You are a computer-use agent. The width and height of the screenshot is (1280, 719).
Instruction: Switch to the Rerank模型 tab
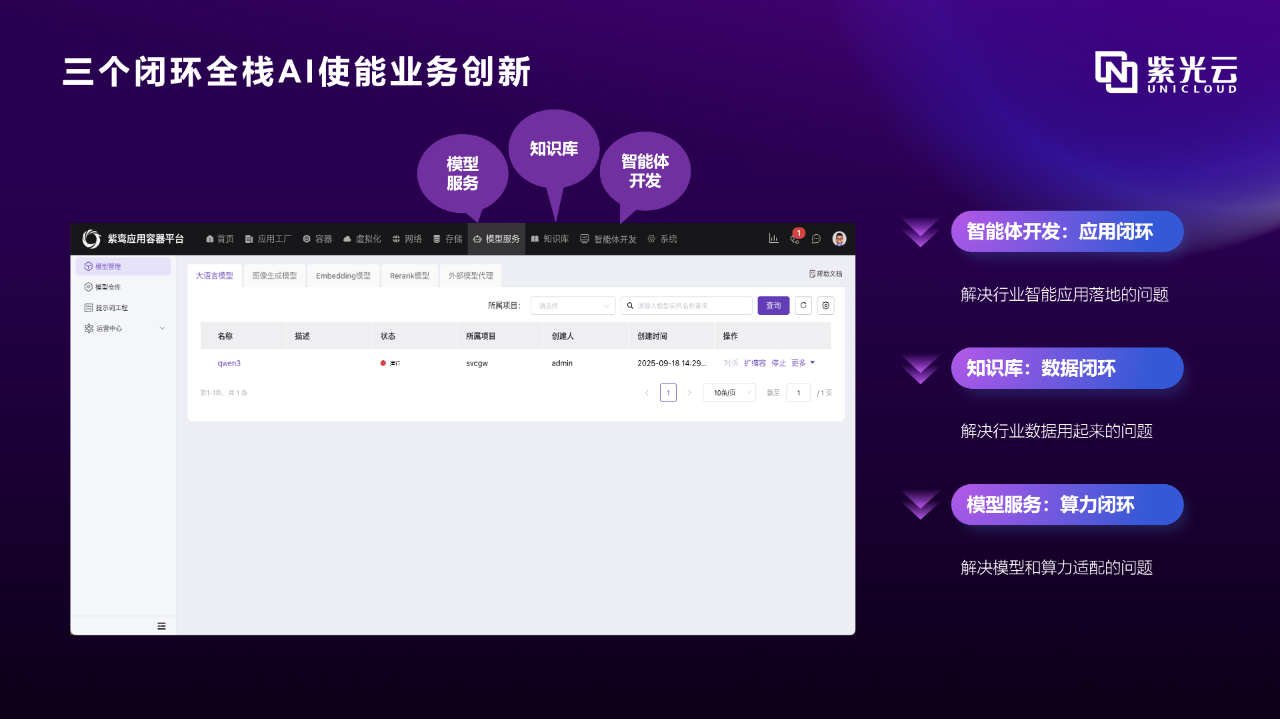409,274
